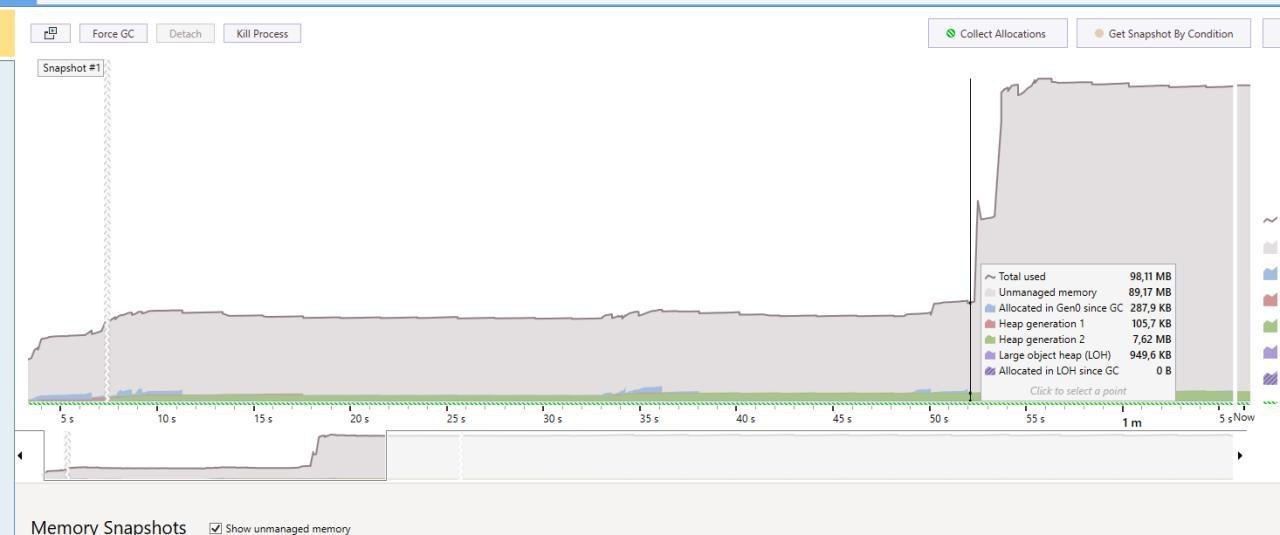Screen dimensions: 1280x535
Task: Click the green icon on Collect Allocations
Action: click(950, 33)
